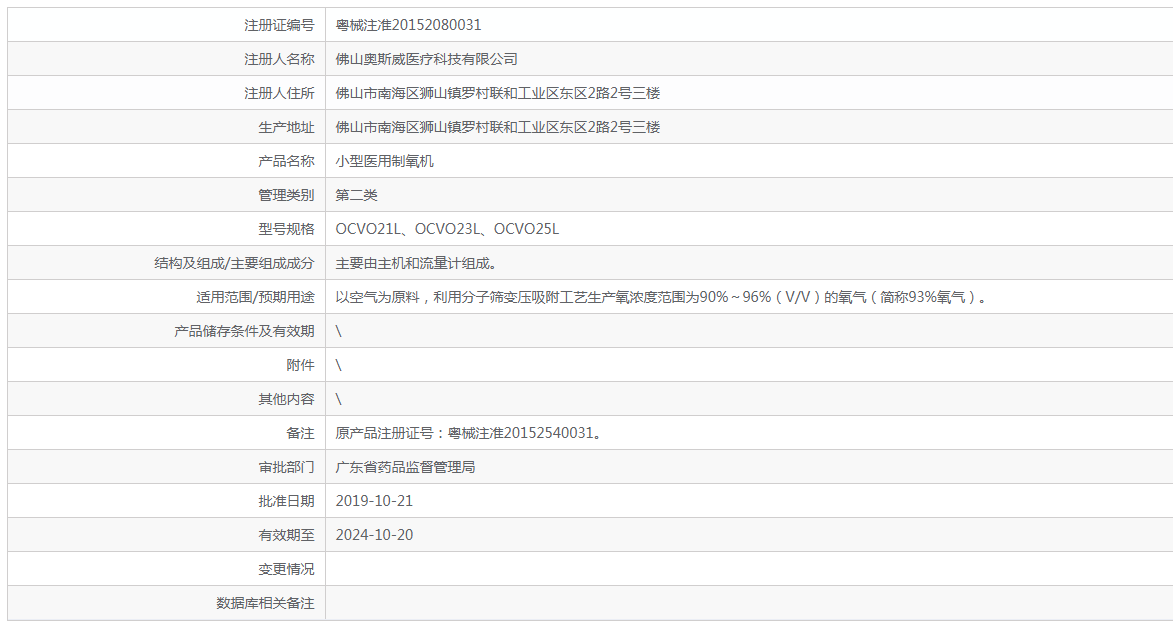Click the label 批准日期
The width and height of the screenshot is (1173, 623).
287,501
